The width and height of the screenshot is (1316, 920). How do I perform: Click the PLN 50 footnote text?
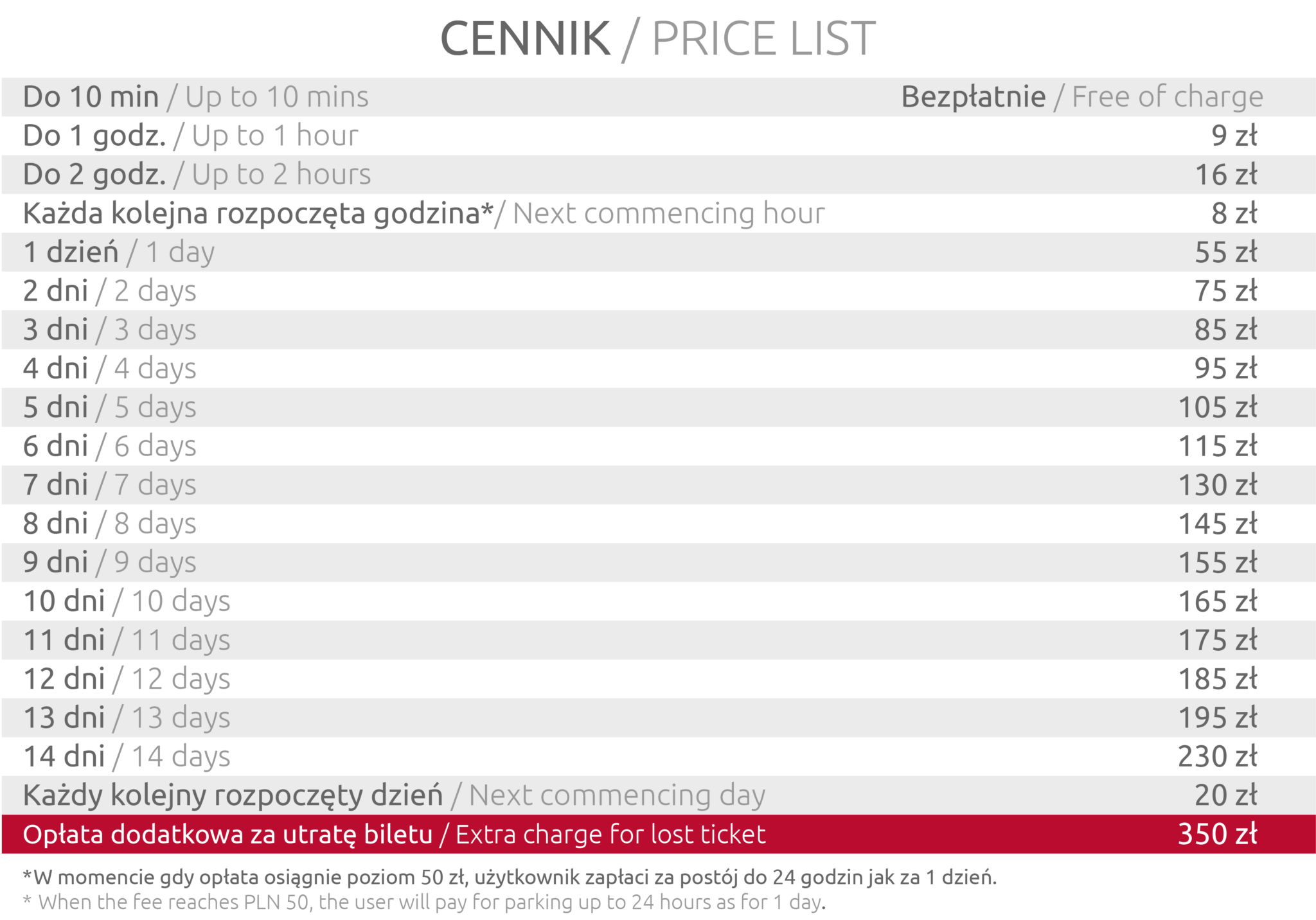click(x=424, y=902)
